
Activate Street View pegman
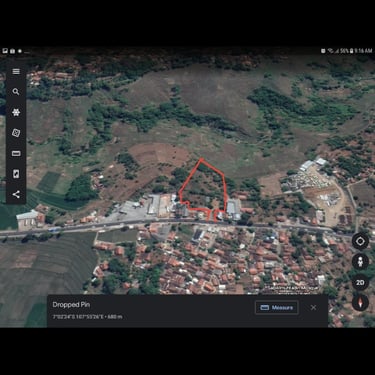(360, 262)
